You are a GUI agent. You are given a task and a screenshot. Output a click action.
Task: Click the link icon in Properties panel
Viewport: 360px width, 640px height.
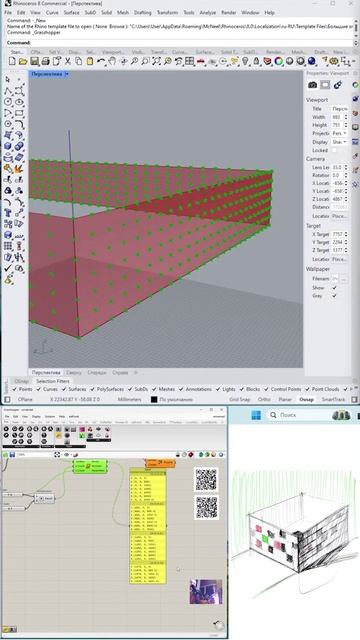click(x=338, y=84)
